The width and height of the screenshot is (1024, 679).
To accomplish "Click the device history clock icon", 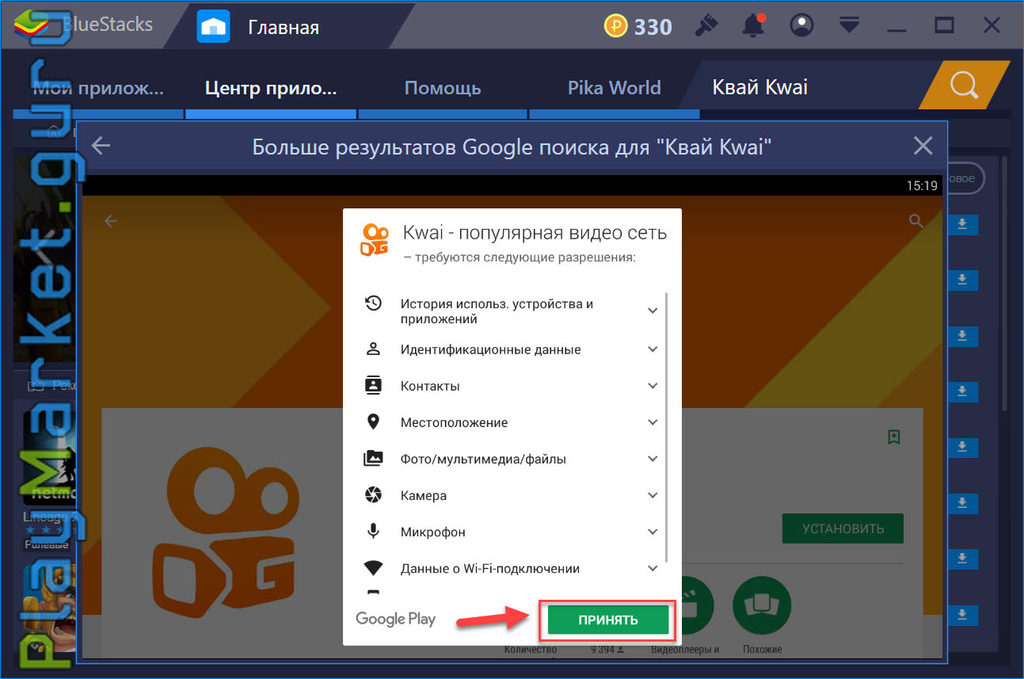I will click(373, 303).
